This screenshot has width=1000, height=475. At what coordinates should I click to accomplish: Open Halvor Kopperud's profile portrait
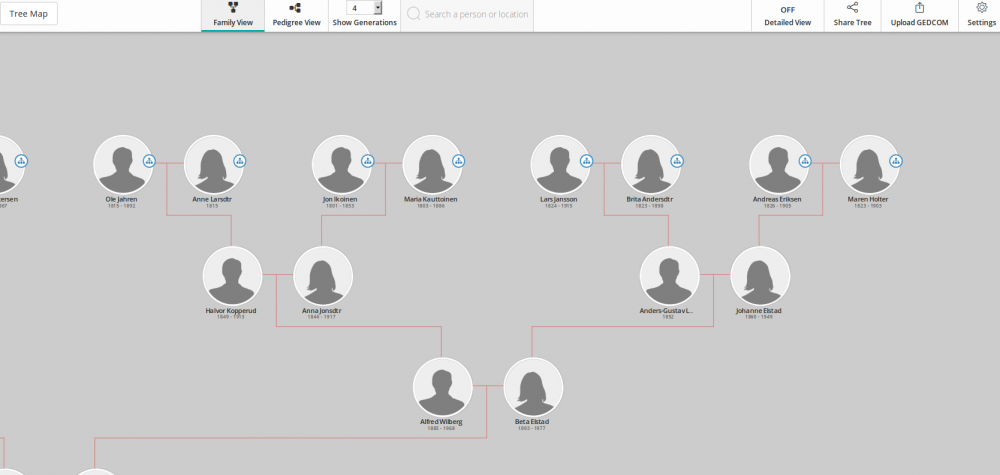232,276
